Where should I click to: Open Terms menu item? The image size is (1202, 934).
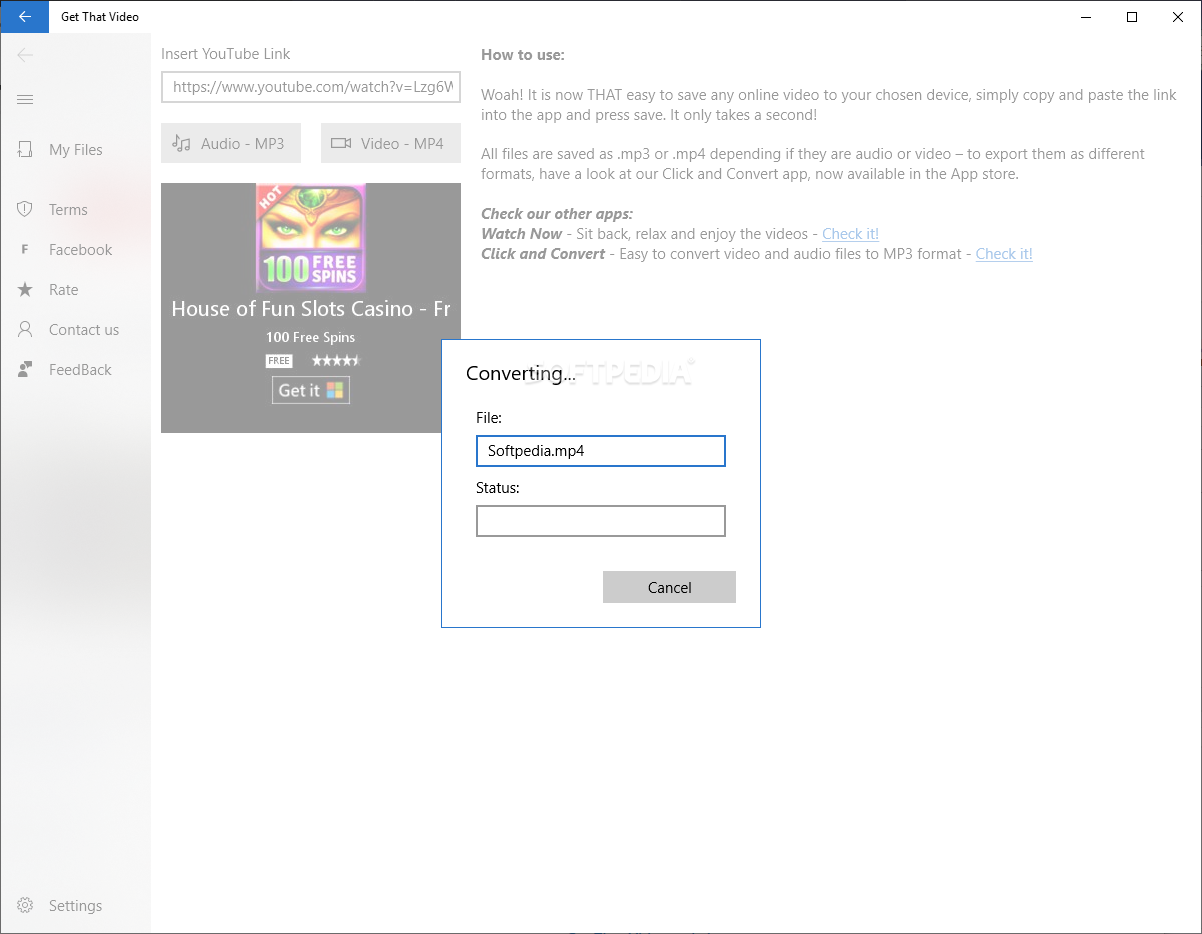click(75, 209)
